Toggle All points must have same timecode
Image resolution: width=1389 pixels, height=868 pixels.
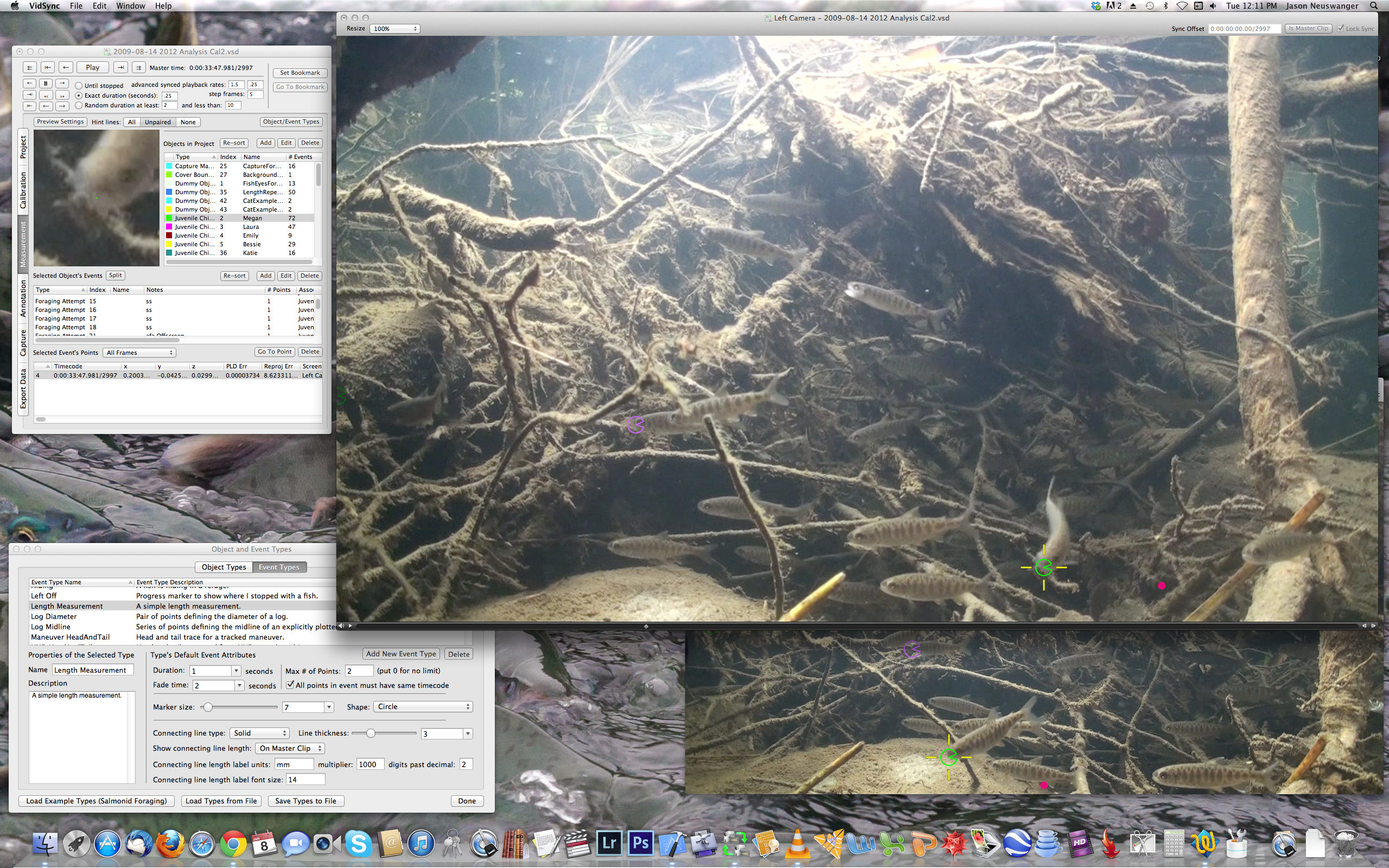click(x=290, y=685)
